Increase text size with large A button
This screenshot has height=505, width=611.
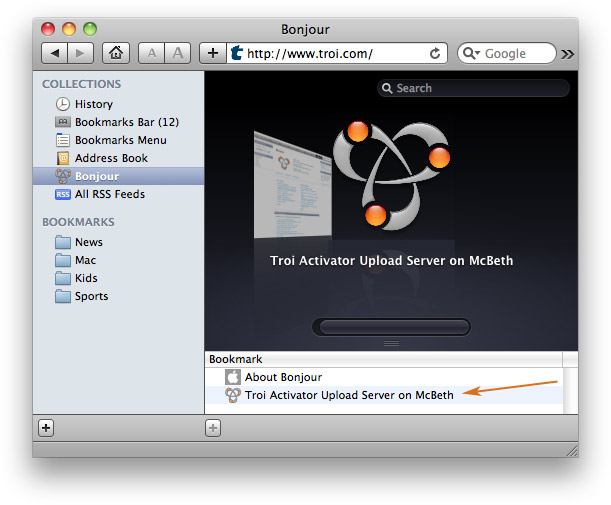point(178,53)
